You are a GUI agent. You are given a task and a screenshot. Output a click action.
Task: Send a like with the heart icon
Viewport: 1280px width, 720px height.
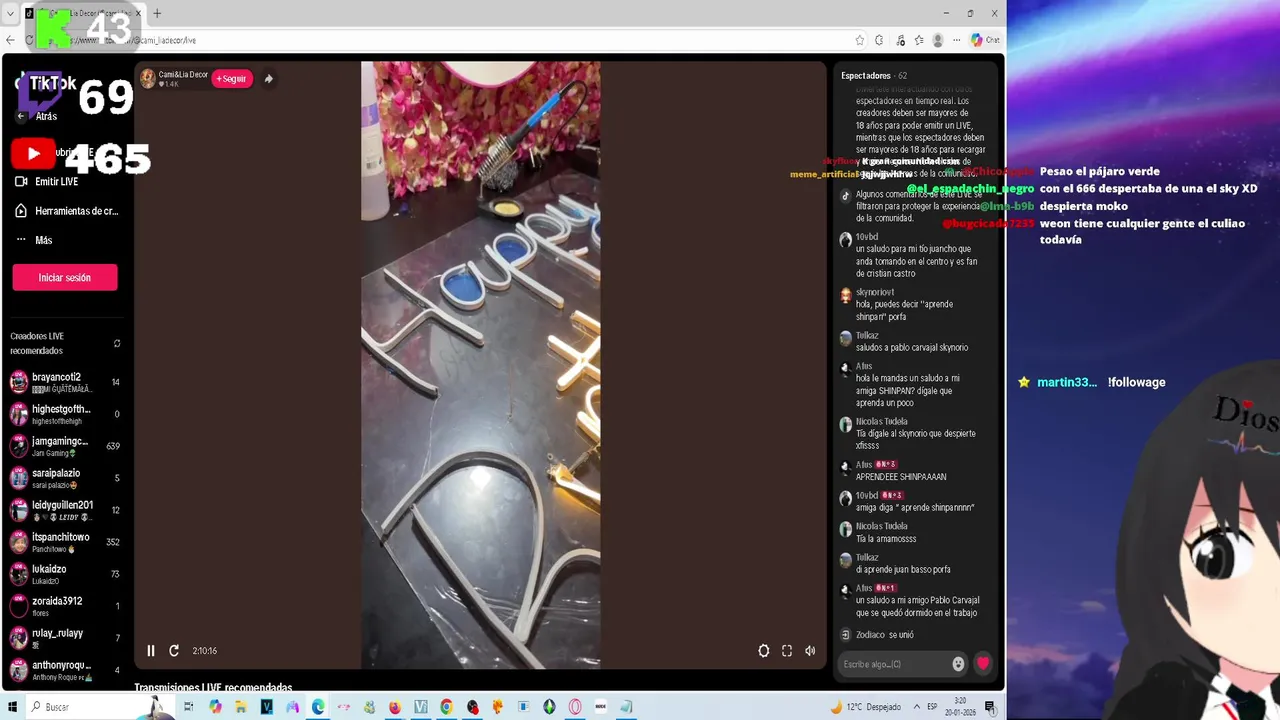[x=983, y=664]
